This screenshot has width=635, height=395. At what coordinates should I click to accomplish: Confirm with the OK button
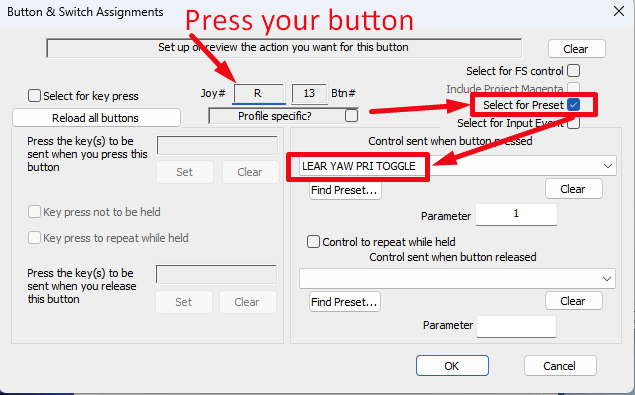coord(452,366)
